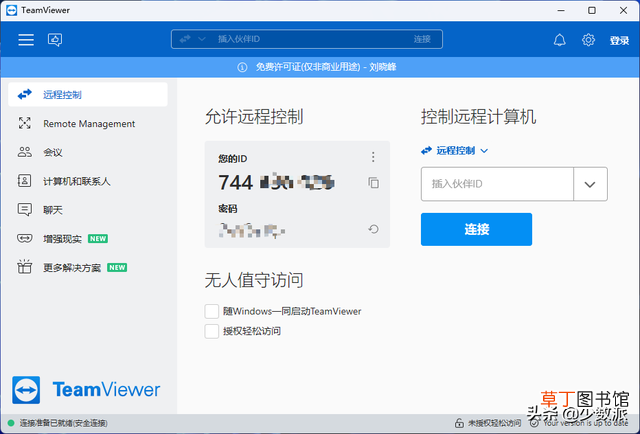Screen dimensions: 640x434
Task: Click the NEW badge beside 增强现实
Action: (98, 238)
